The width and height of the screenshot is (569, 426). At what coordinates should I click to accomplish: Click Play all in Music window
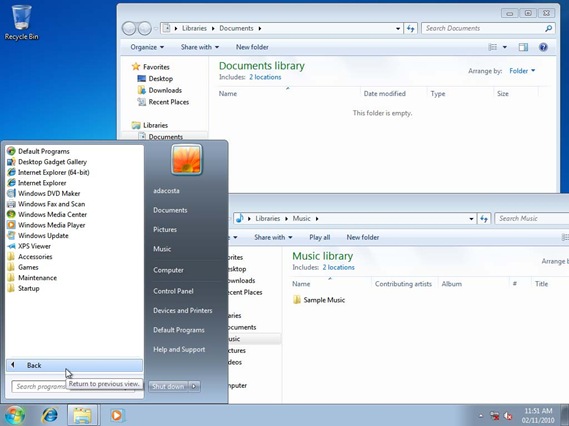pos(319,237)
